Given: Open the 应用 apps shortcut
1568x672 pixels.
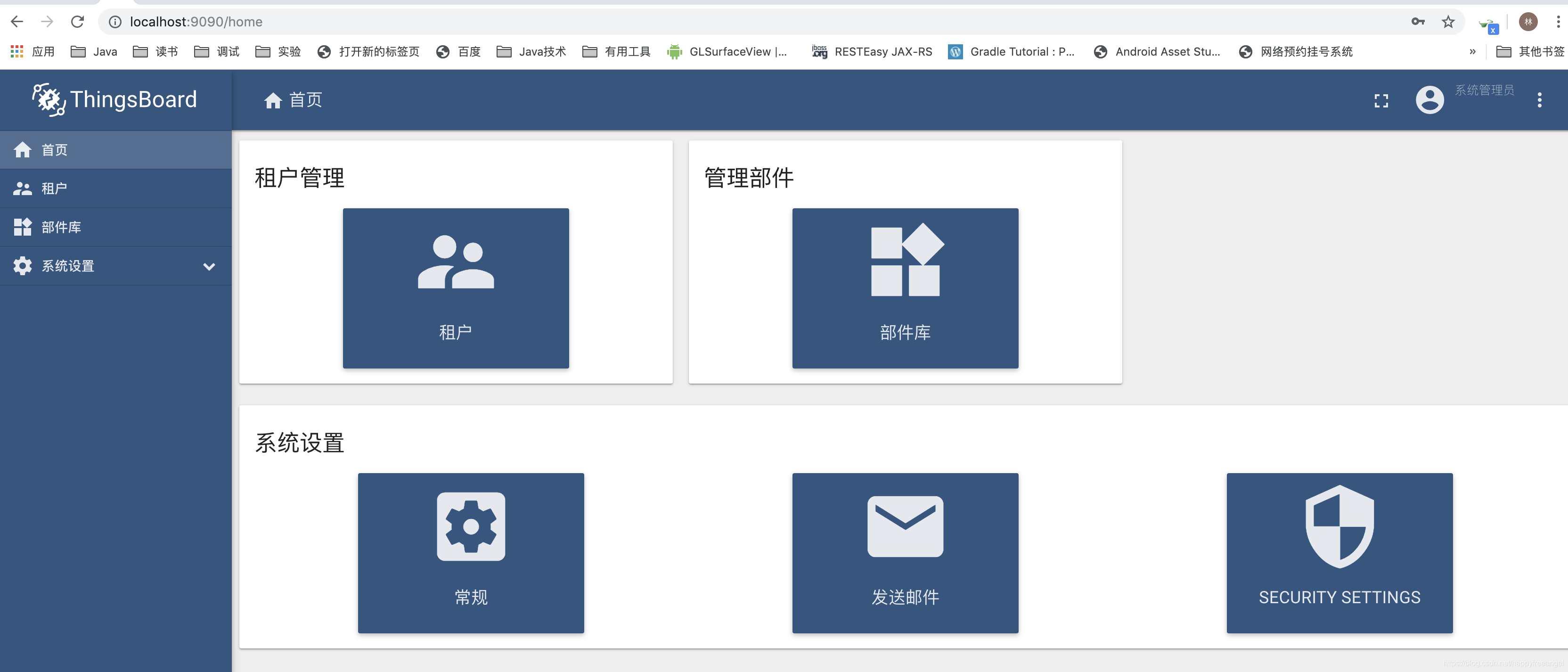Looking at the screenshot, I should (33, 52).
